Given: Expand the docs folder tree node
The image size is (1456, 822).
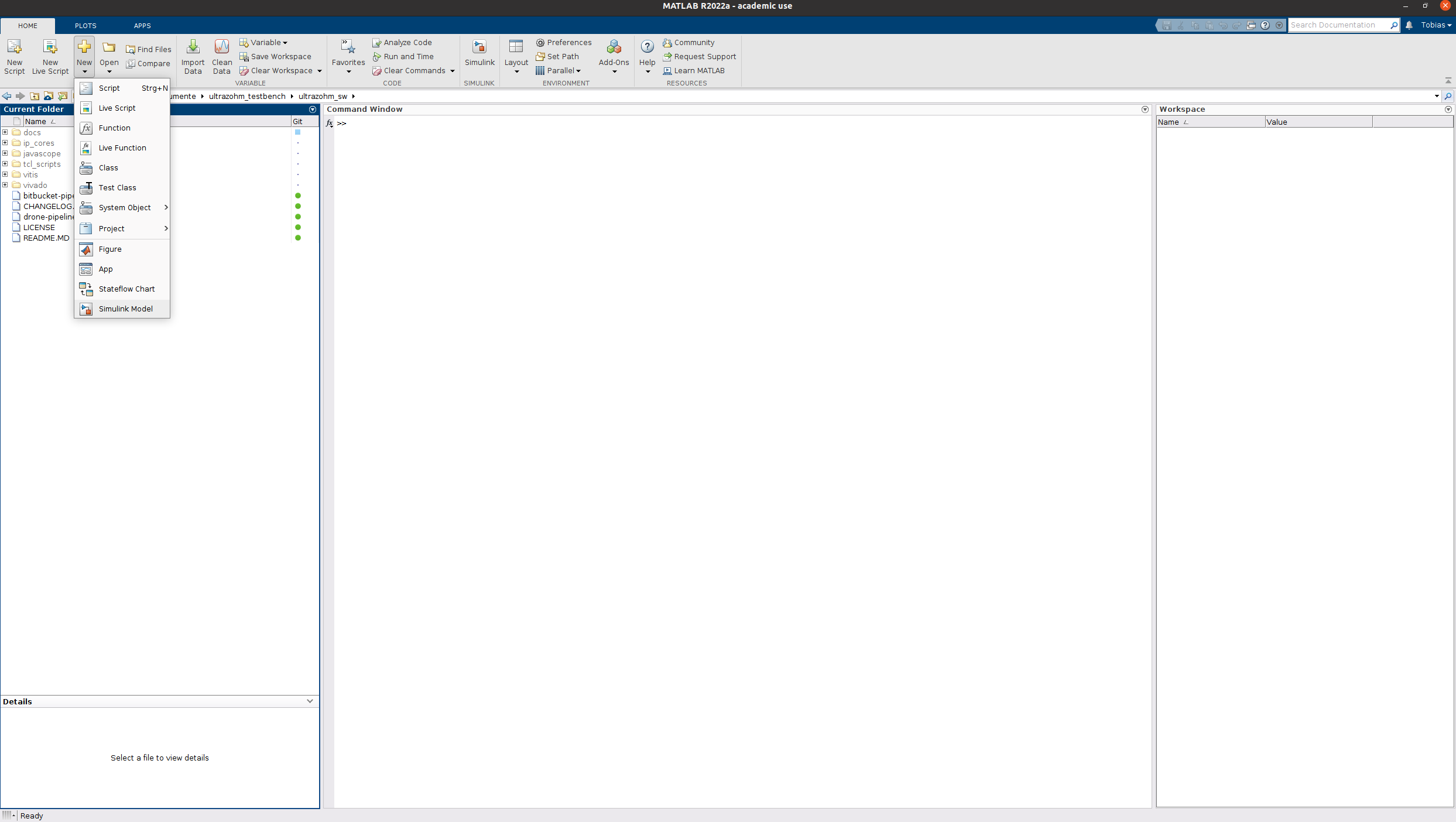Looking at the screenshot, I should (x=5, y=132).
